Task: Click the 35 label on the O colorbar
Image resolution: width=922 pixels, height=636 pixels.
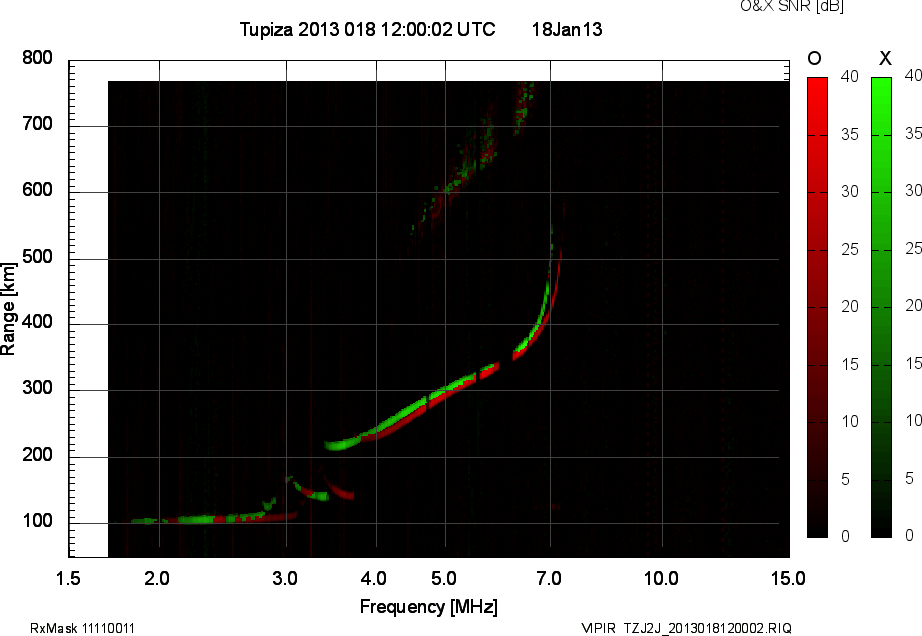Action: [849, 135]
